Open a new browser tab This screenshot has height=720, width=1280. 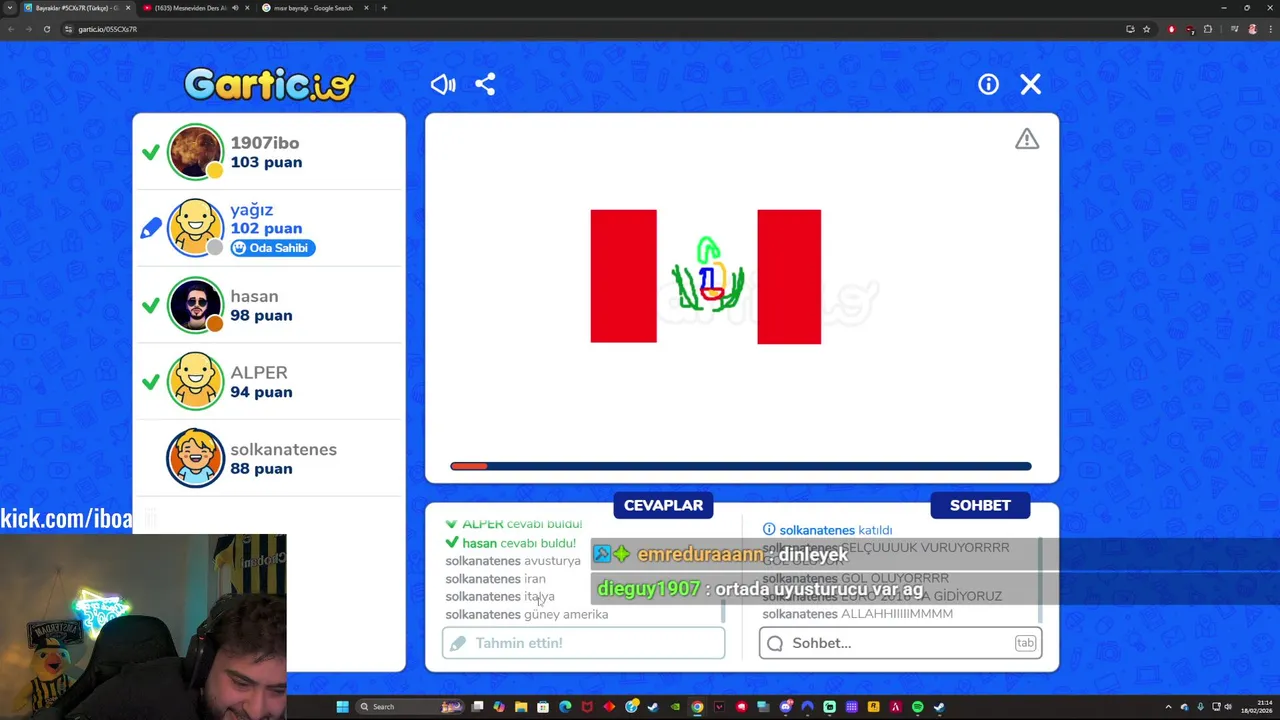coord(384,8)
